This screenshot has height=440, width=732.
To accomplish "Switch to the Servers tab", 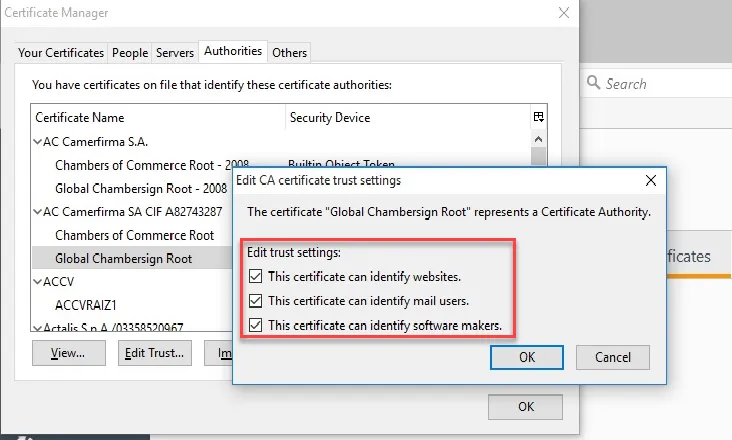I will pos(175,52).
